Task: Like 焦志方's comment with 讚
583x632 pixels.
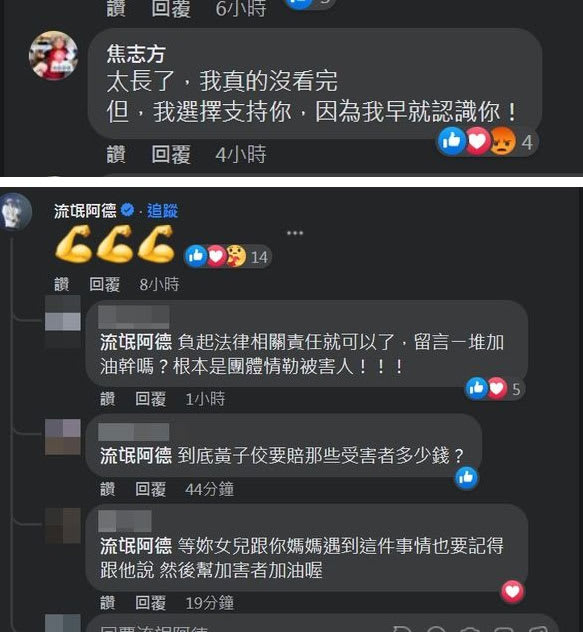Action: [116, 155]
